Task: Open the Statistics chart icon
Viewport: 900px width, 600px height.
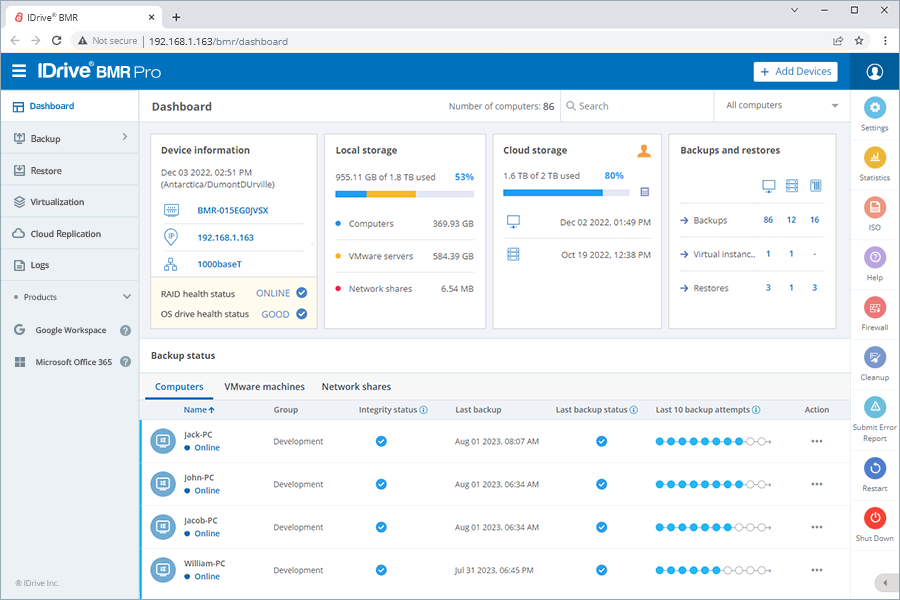Action: (x=874, y=157)
